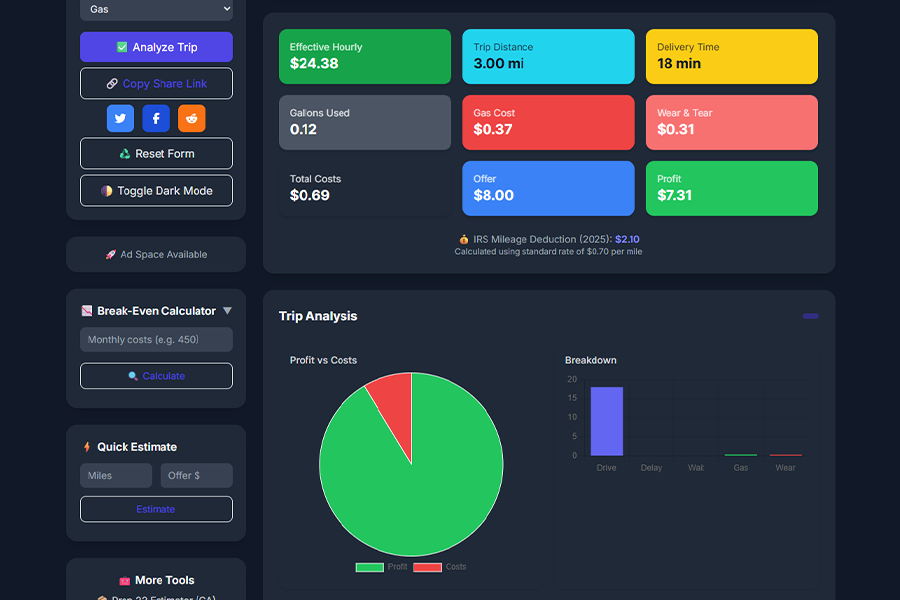Open the Gas fuel type dropdown
The image size is (900, 600).
pos(156,9)
